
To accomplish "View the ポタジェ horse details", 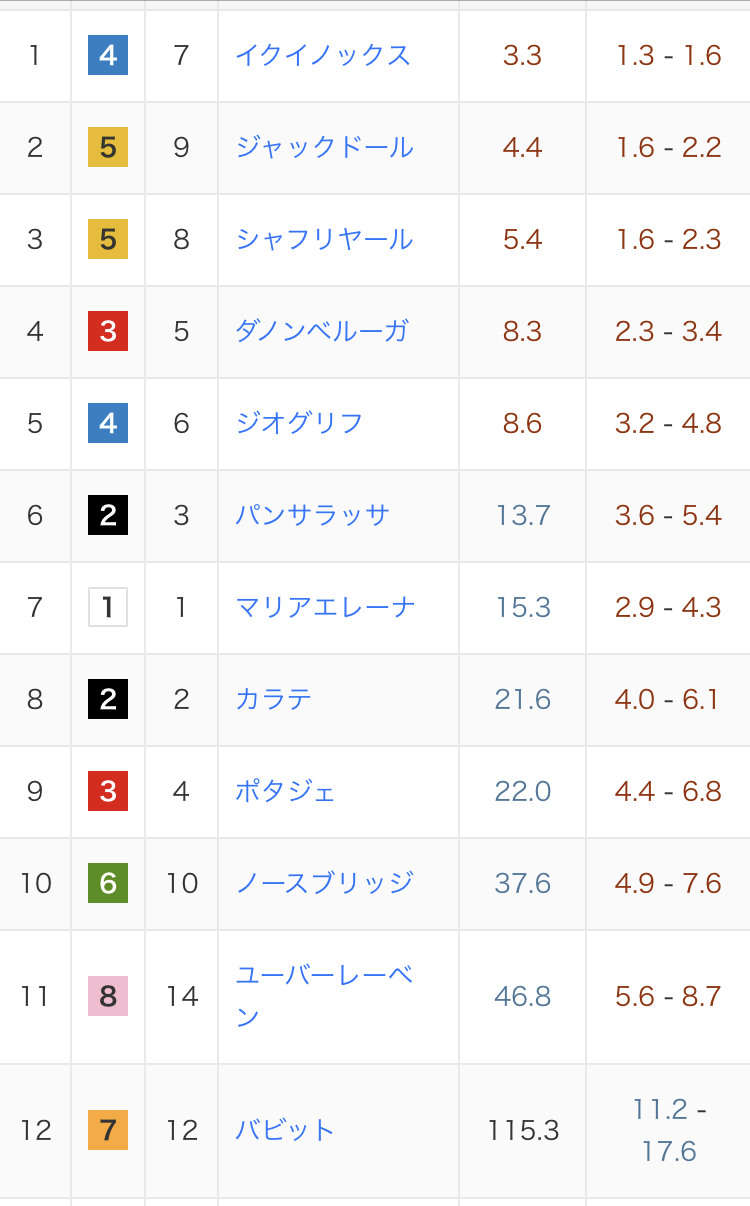I will [285, 791].
